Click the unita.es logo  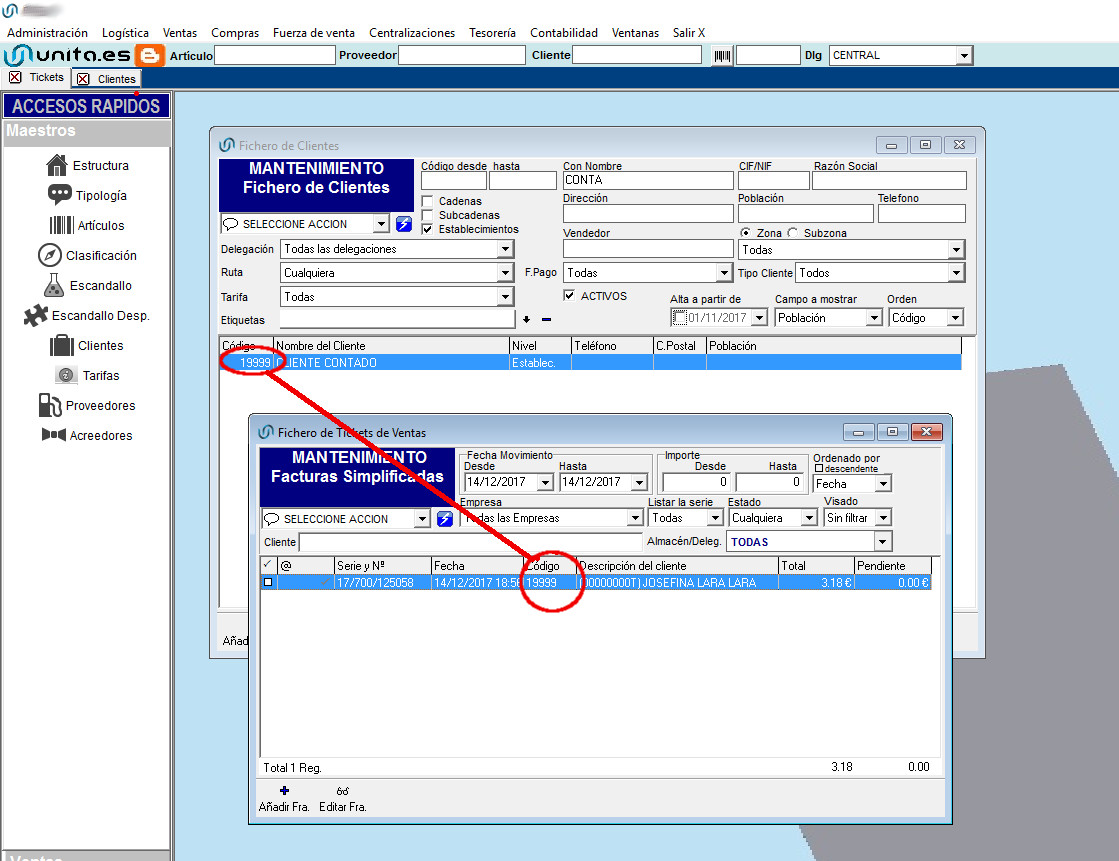pyautogui.click(x=68, y=55)
